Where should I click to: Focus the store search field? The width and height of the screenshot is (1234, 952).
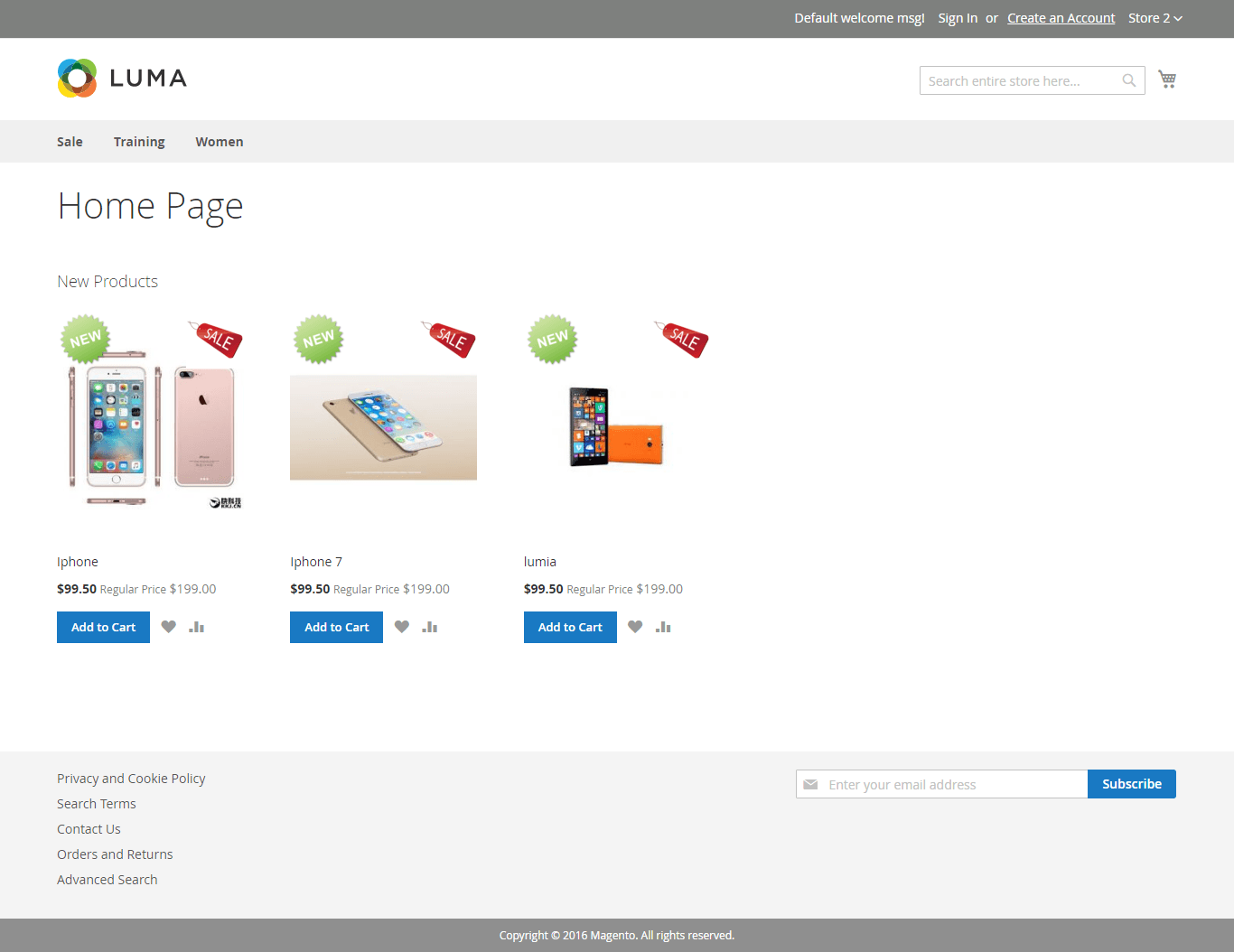(x=1033, y=80)
